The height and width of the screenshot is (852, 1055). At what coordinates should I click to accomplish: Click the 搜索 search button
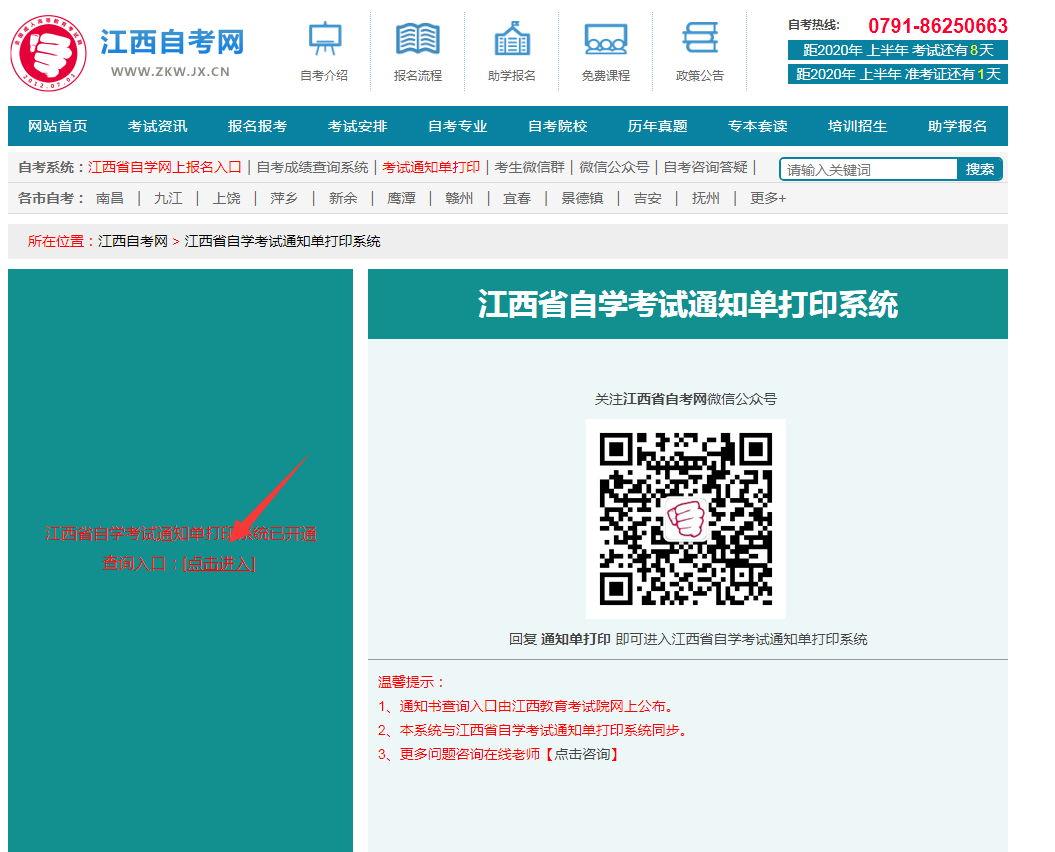click(x=980, y=169)
